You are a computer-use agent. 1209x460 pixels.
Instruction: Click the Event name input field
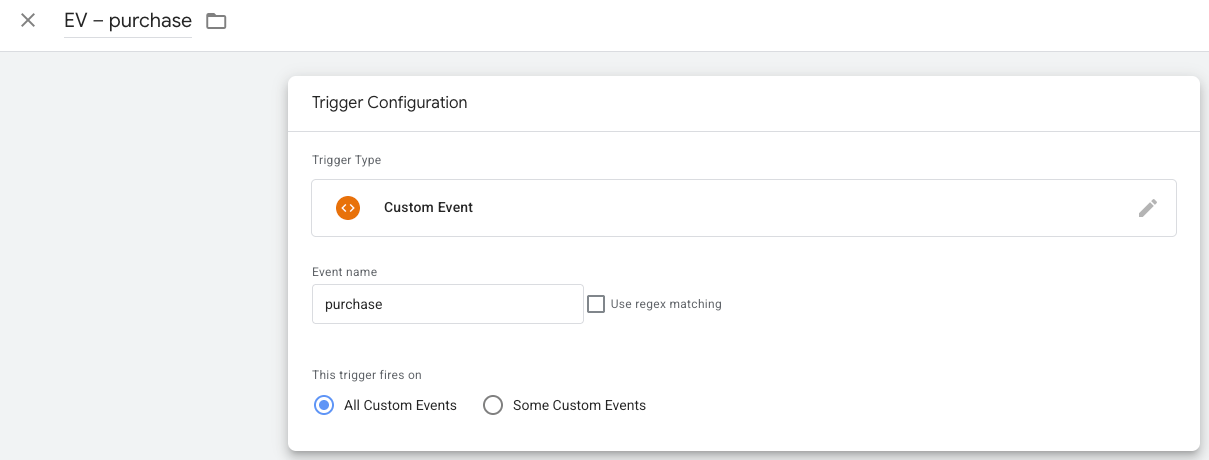pos(447,304)
